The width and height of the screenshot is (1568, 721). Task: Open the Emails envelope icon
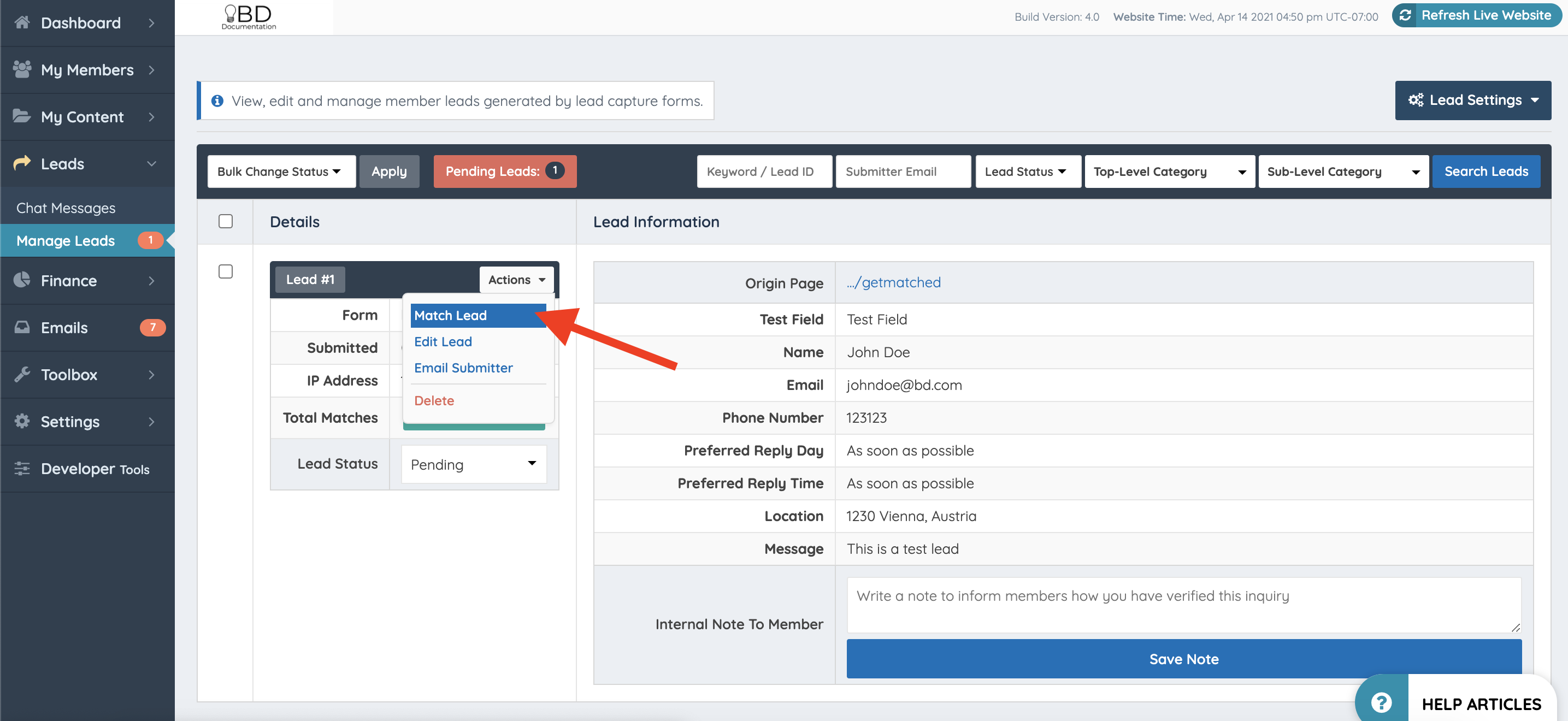[22, 327]
